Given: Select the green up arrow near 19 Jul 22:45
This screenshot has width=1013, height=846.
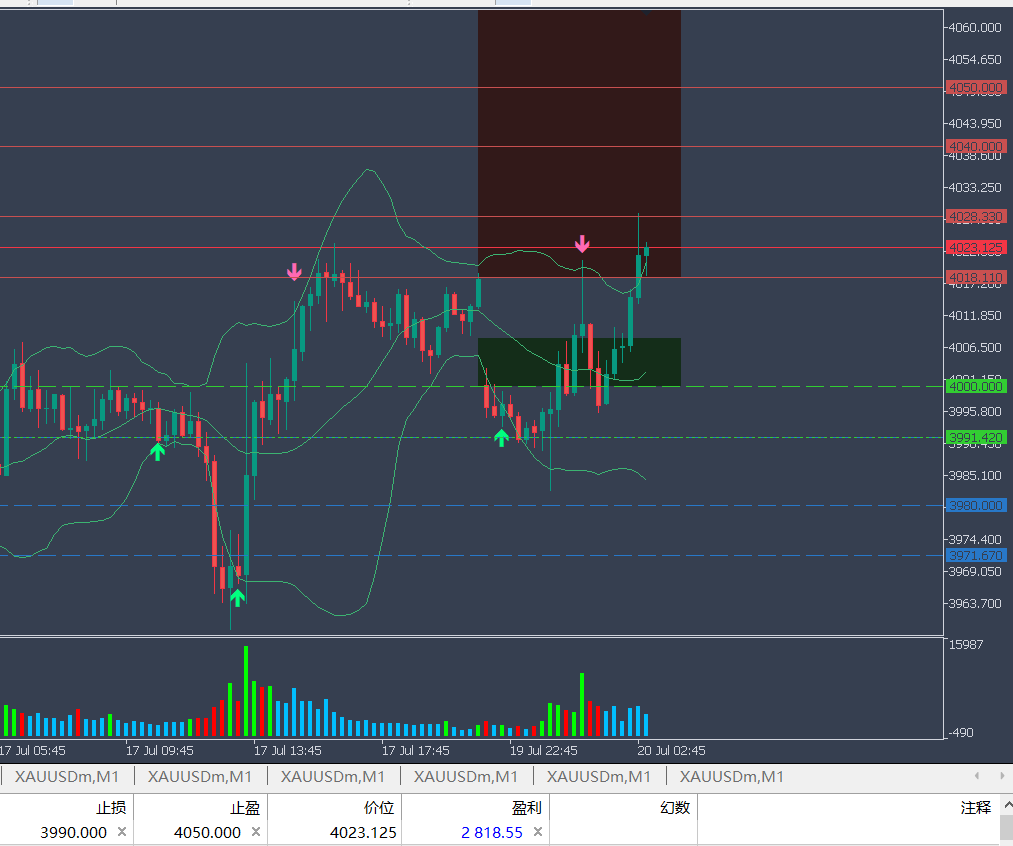Looking at the screenshot, I should [x=501, y=438].
